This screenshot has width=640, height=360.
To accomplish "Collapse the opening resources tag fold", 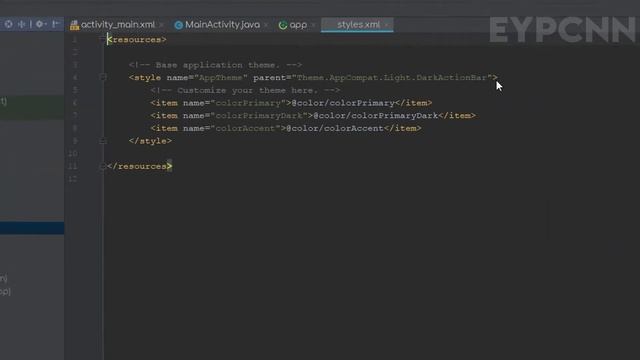I will [x=102, y=40].
